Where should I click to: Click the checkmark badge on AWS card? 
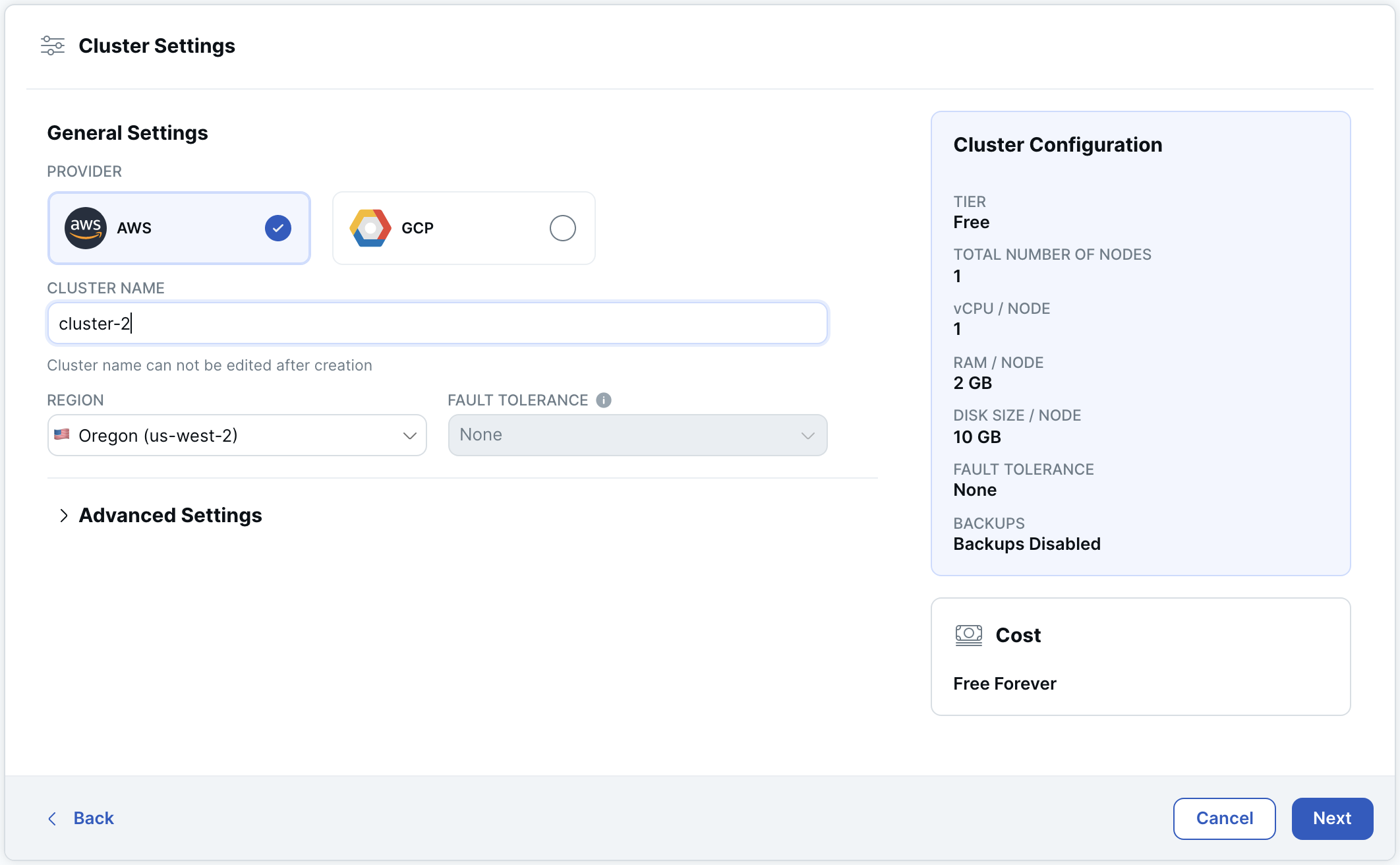(x=277, y=227)
